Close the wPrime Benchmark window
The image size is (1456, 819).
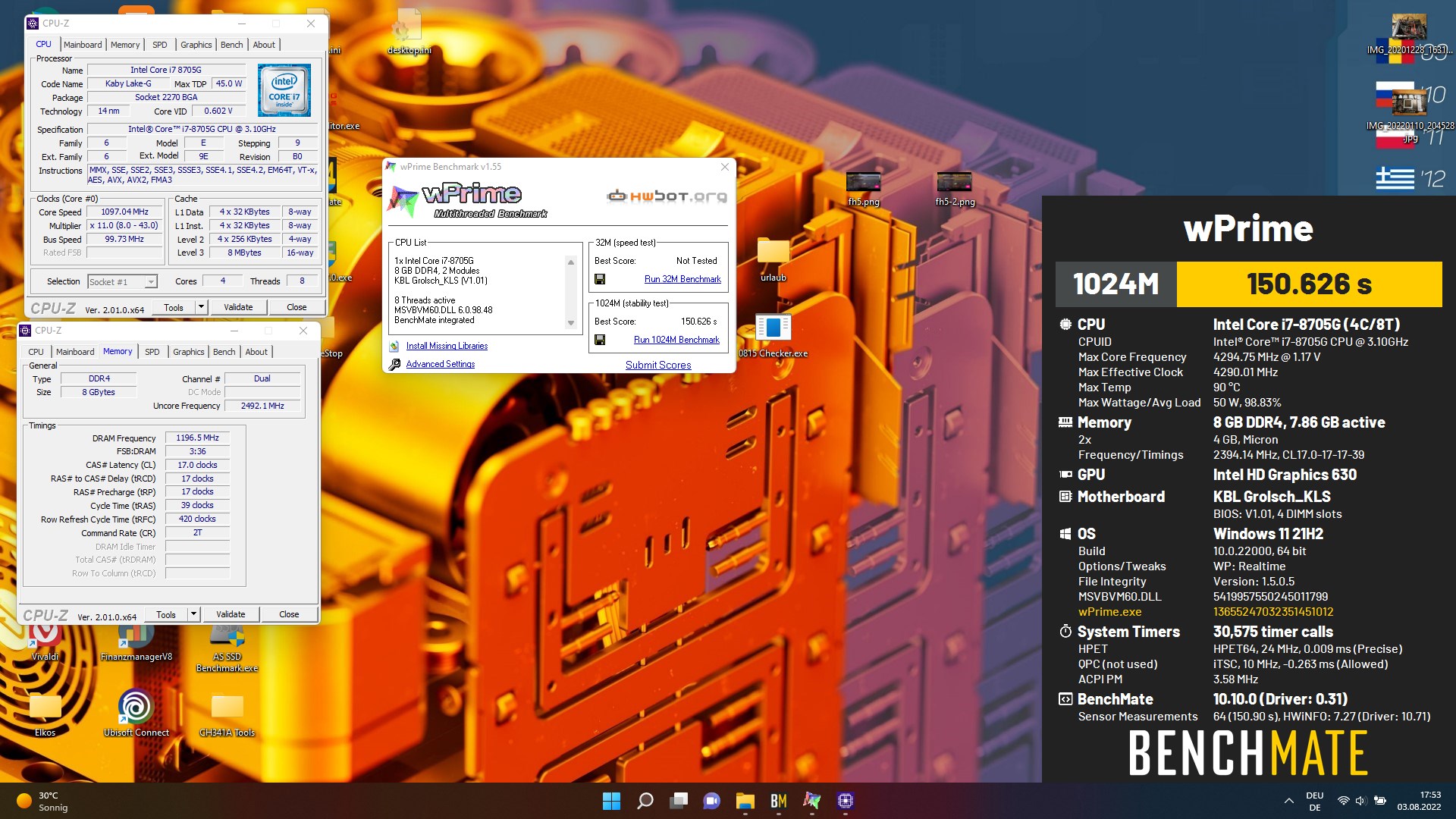[x=724, y=167]
